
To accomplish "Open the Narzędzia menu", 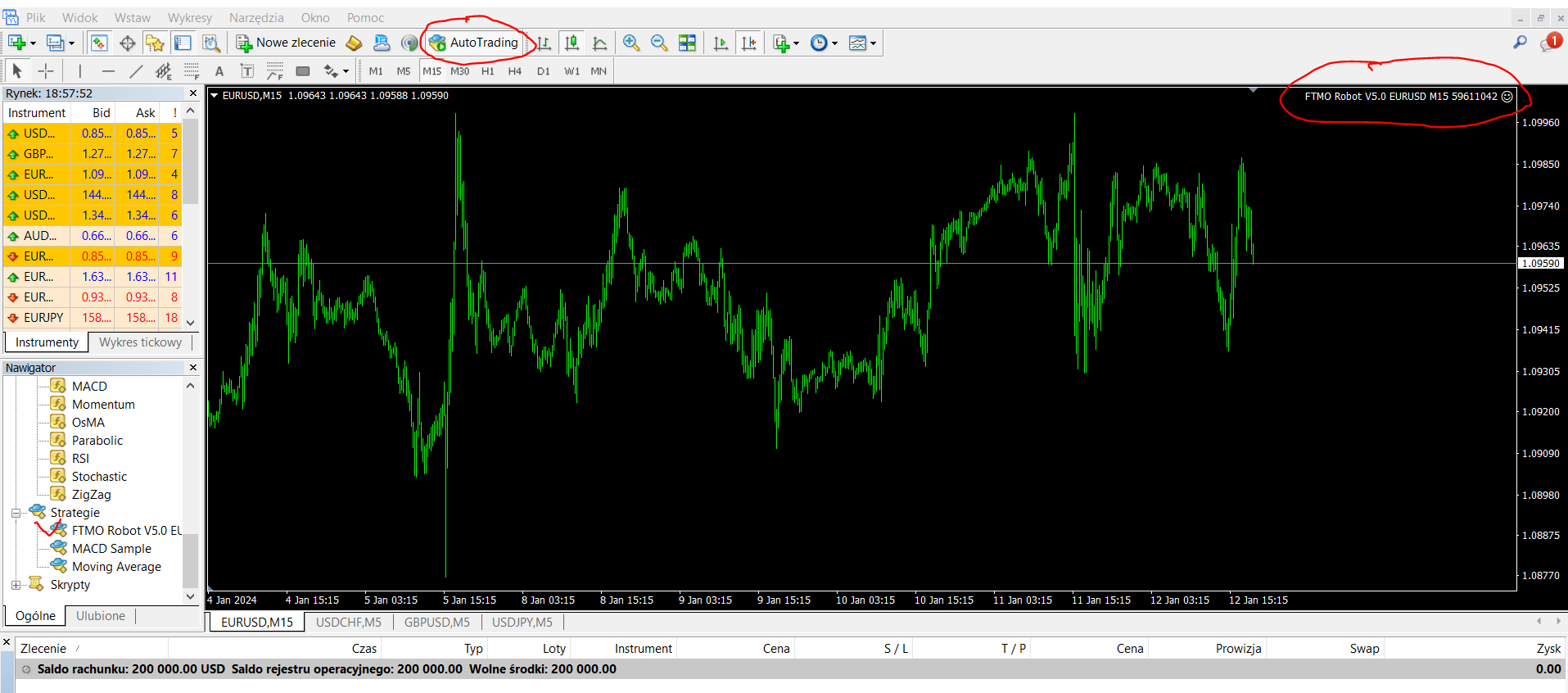I will point(256,17).
